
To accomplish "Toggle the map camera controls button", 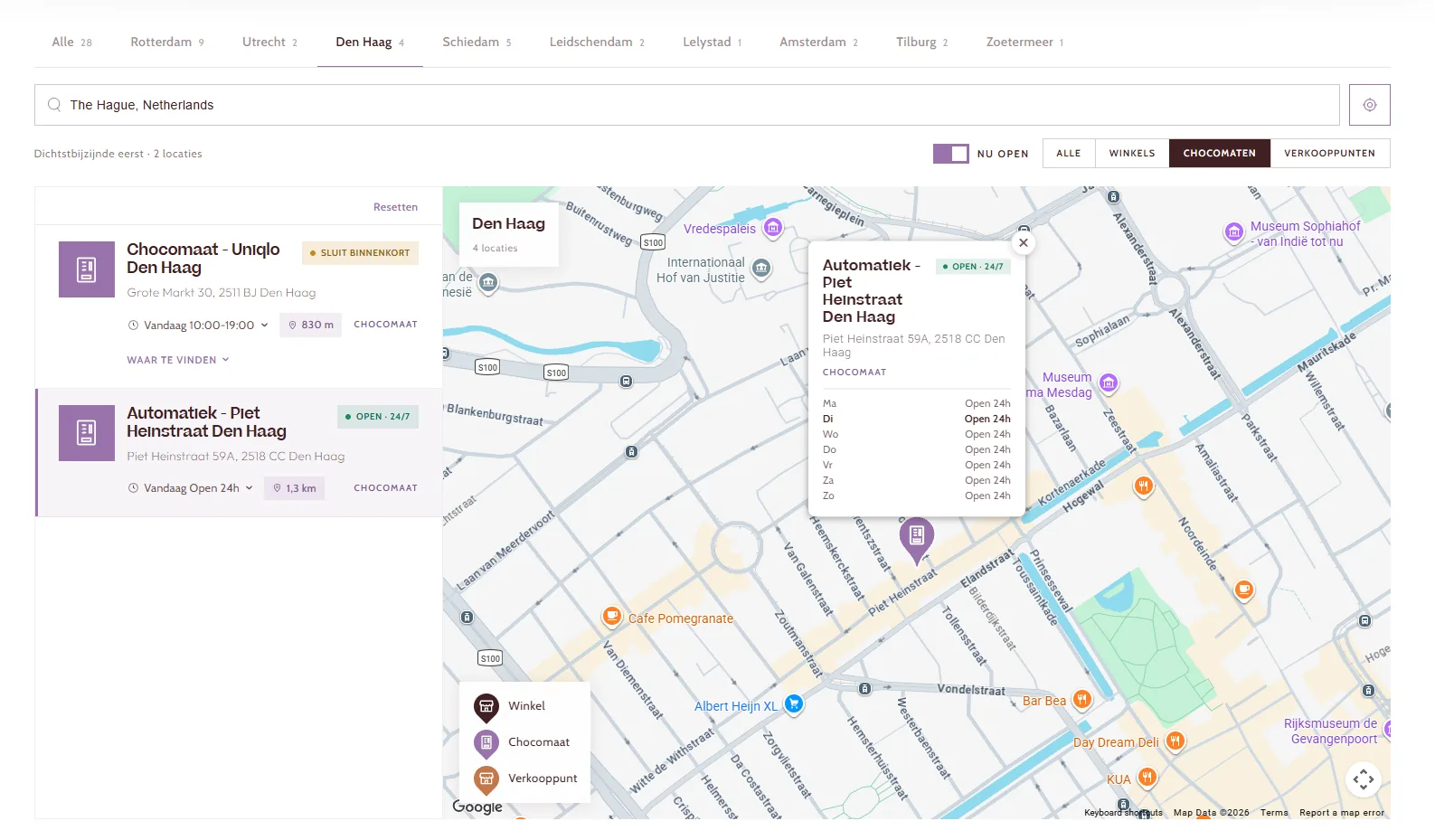I will tap(1364, 779).
